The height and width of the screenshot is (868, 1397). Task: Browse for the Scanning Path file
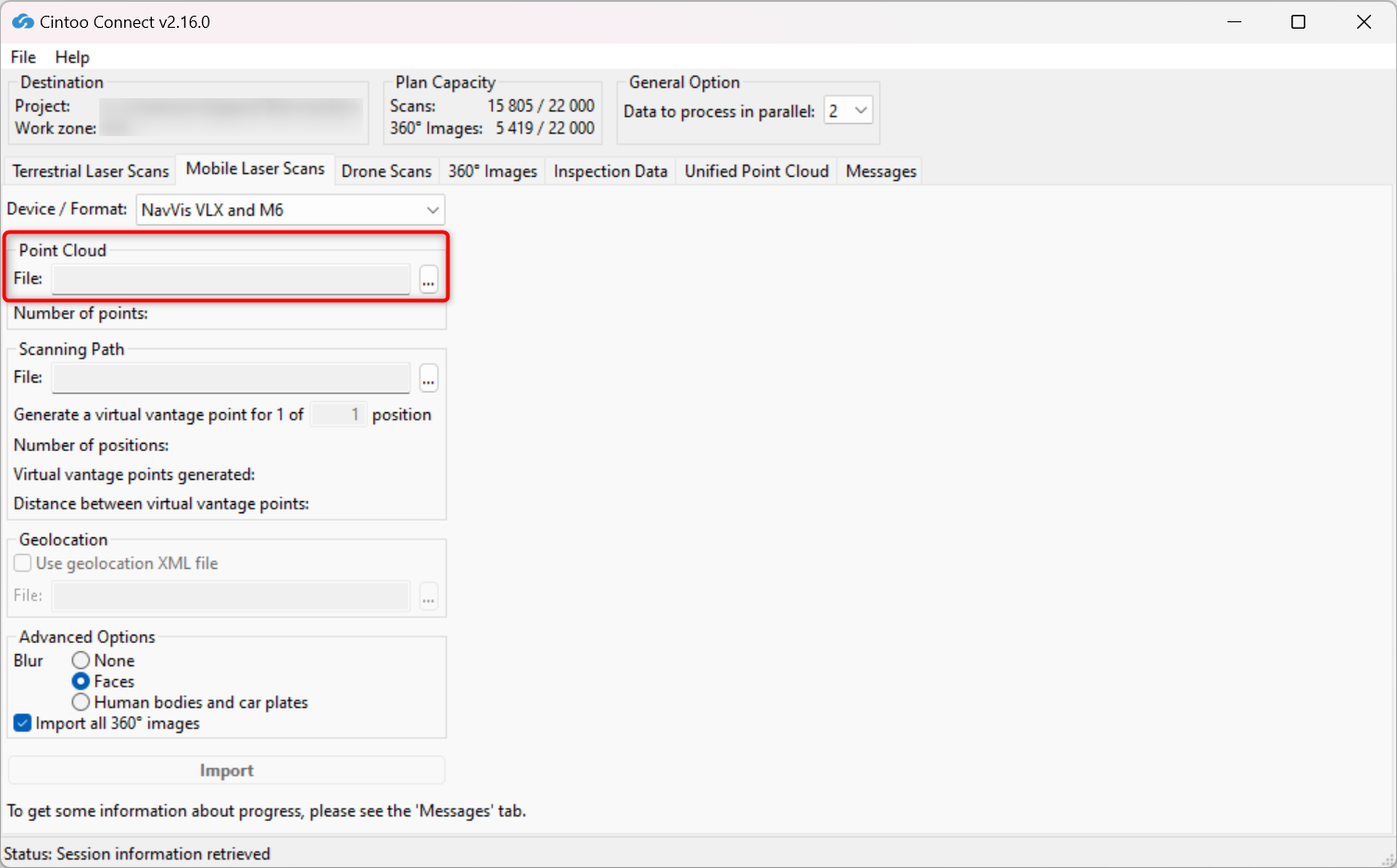click(x=428, y=378)
